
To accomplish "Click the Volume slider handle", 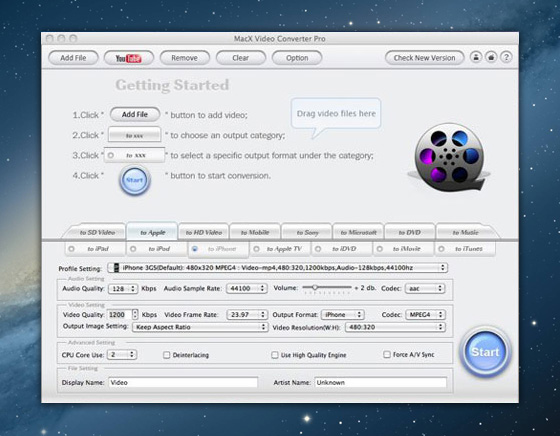I will click(315, 287).
